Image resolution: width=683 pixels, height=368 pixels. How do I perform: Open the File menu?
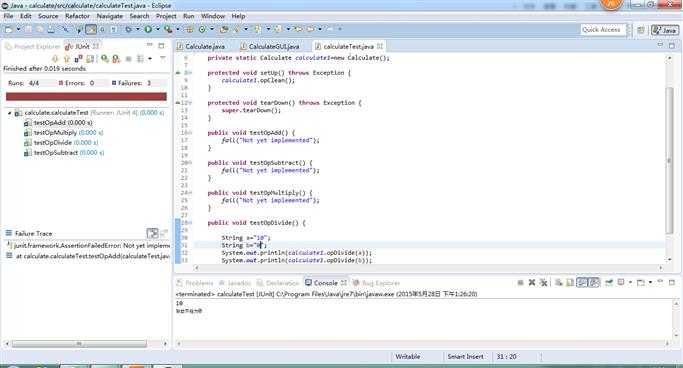coord(8,16)
